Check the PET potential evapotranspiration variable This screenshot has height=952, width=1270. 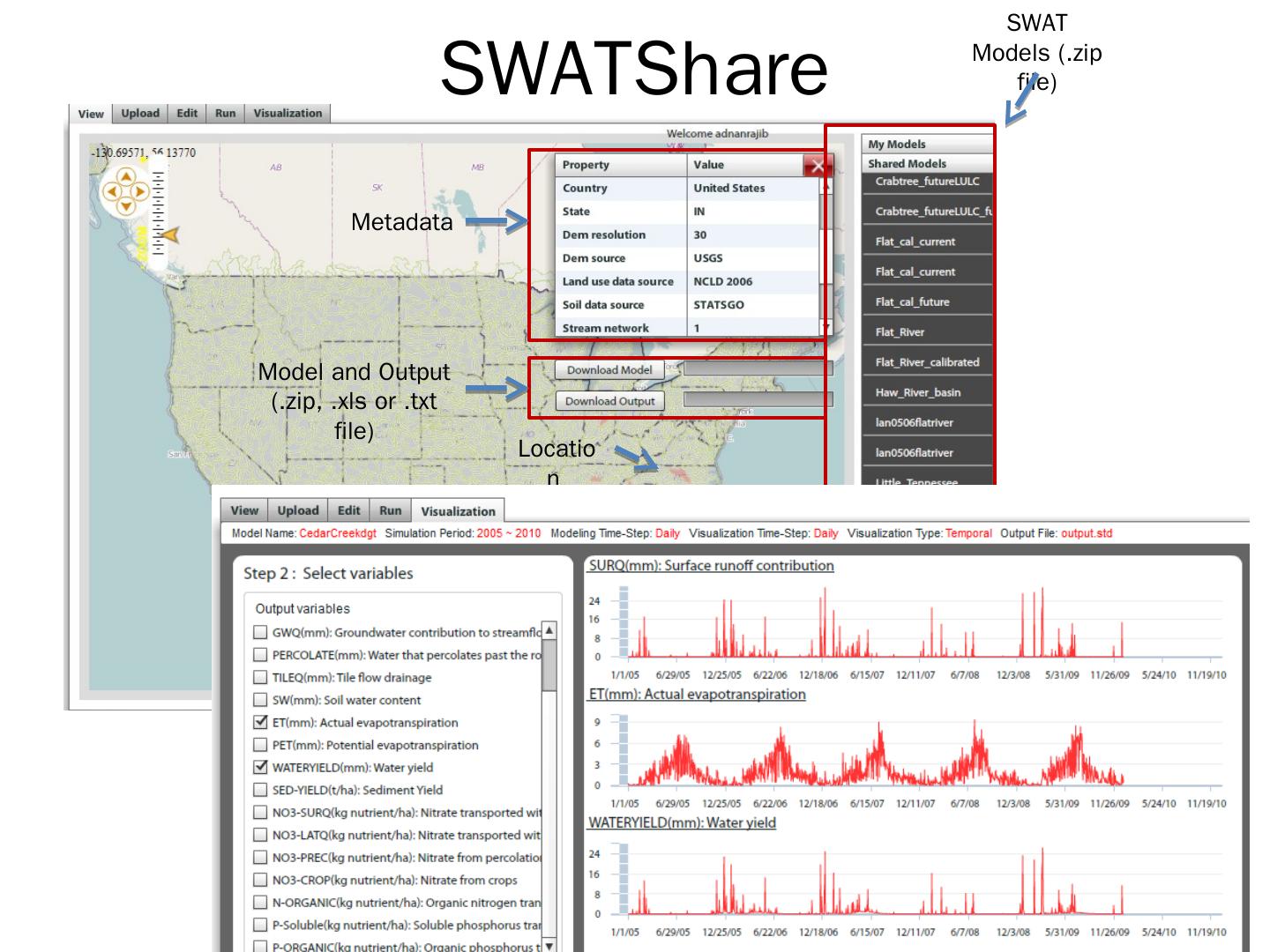pos(260,745)
